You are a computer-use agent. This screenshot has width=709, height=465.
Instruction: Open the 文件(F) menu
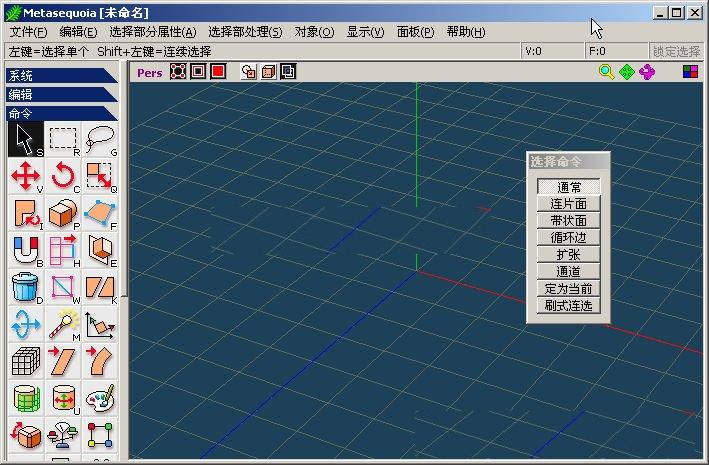[28, 32]
